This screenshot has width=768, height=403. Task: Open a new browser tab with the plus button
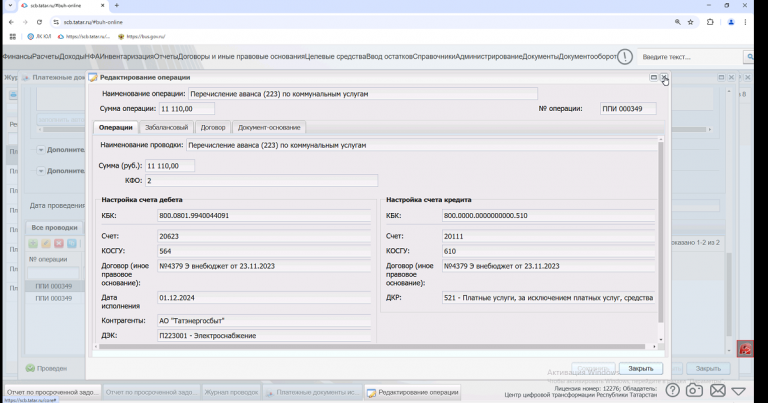(117, 5)
